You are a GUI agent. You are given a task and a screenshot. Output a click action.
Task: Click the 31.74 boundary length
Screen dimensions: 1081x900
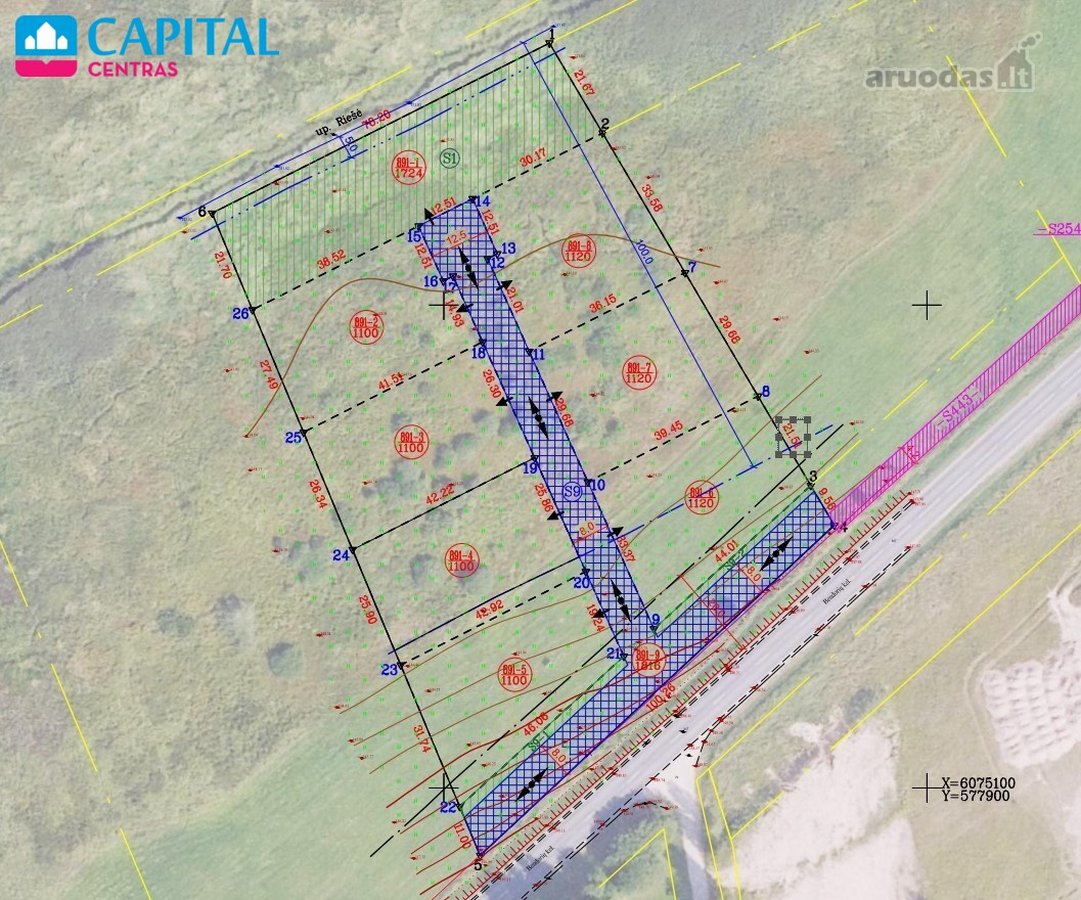click(421, 739)
